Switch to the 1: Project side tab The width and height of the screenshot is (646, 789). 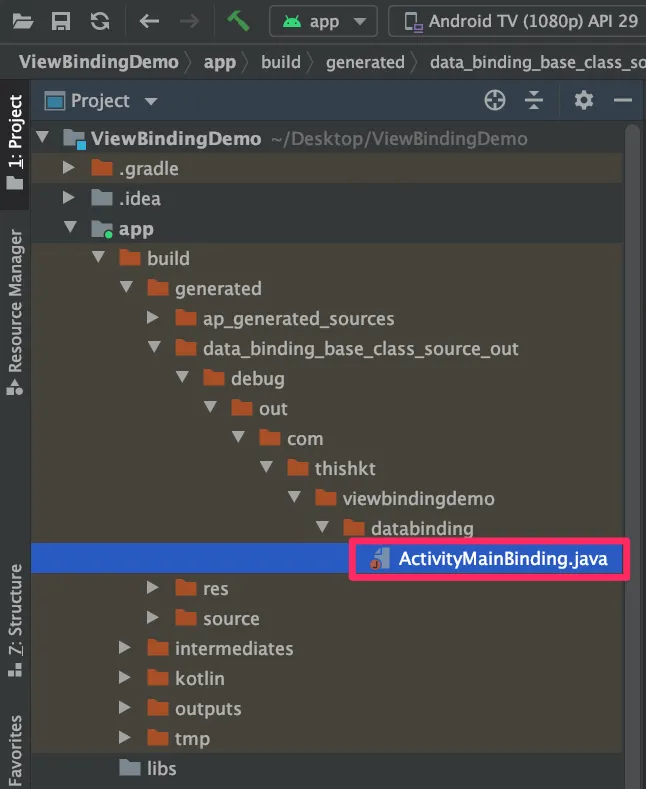(x=15, y=142)
